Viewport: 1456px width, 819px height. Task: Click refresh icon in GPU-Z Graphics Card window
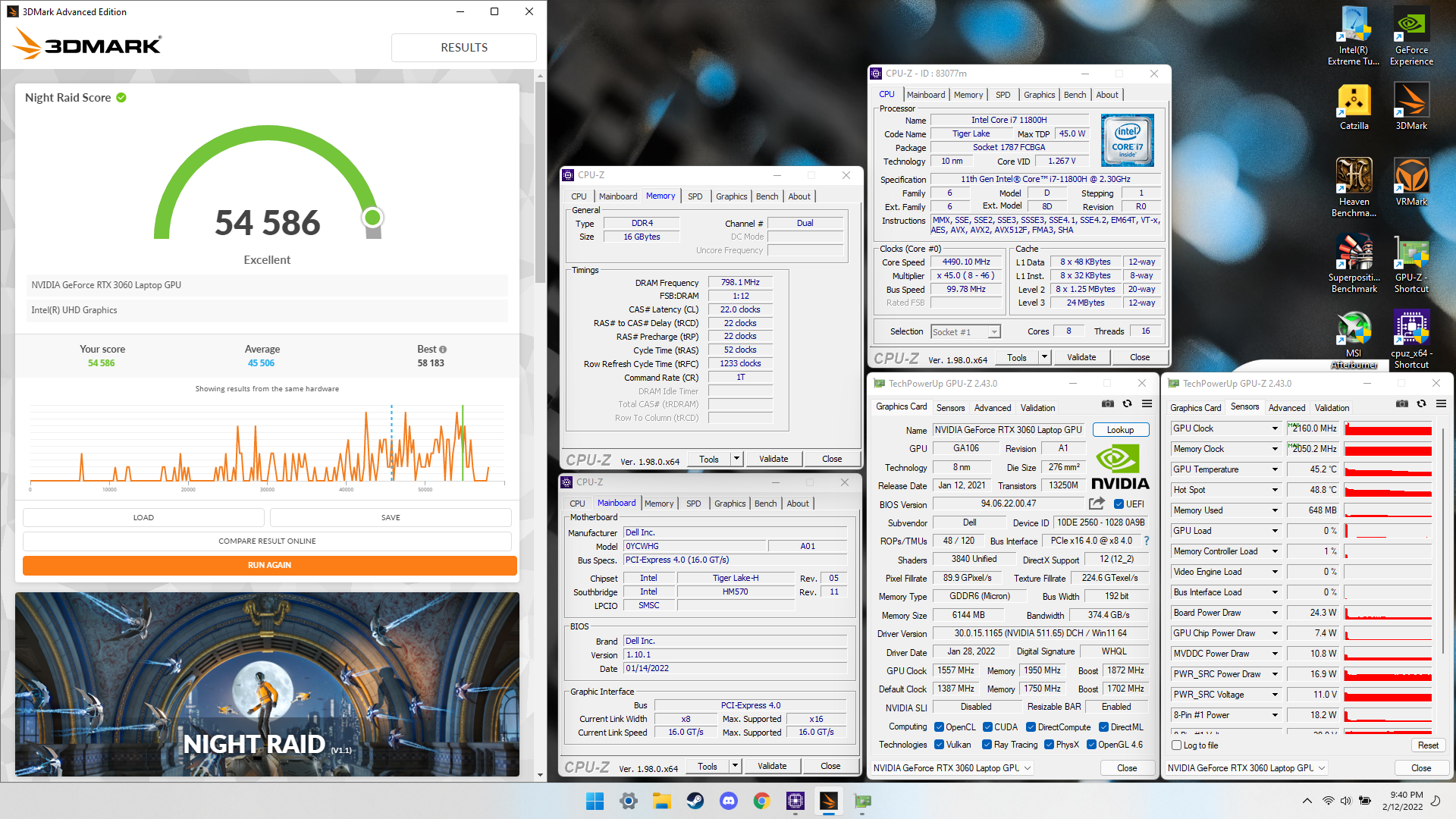(x=1128, y=403)
